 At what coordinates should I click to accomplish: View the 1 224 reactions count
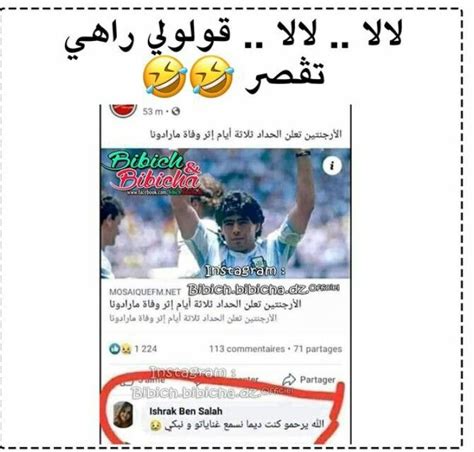pos(145,349)
